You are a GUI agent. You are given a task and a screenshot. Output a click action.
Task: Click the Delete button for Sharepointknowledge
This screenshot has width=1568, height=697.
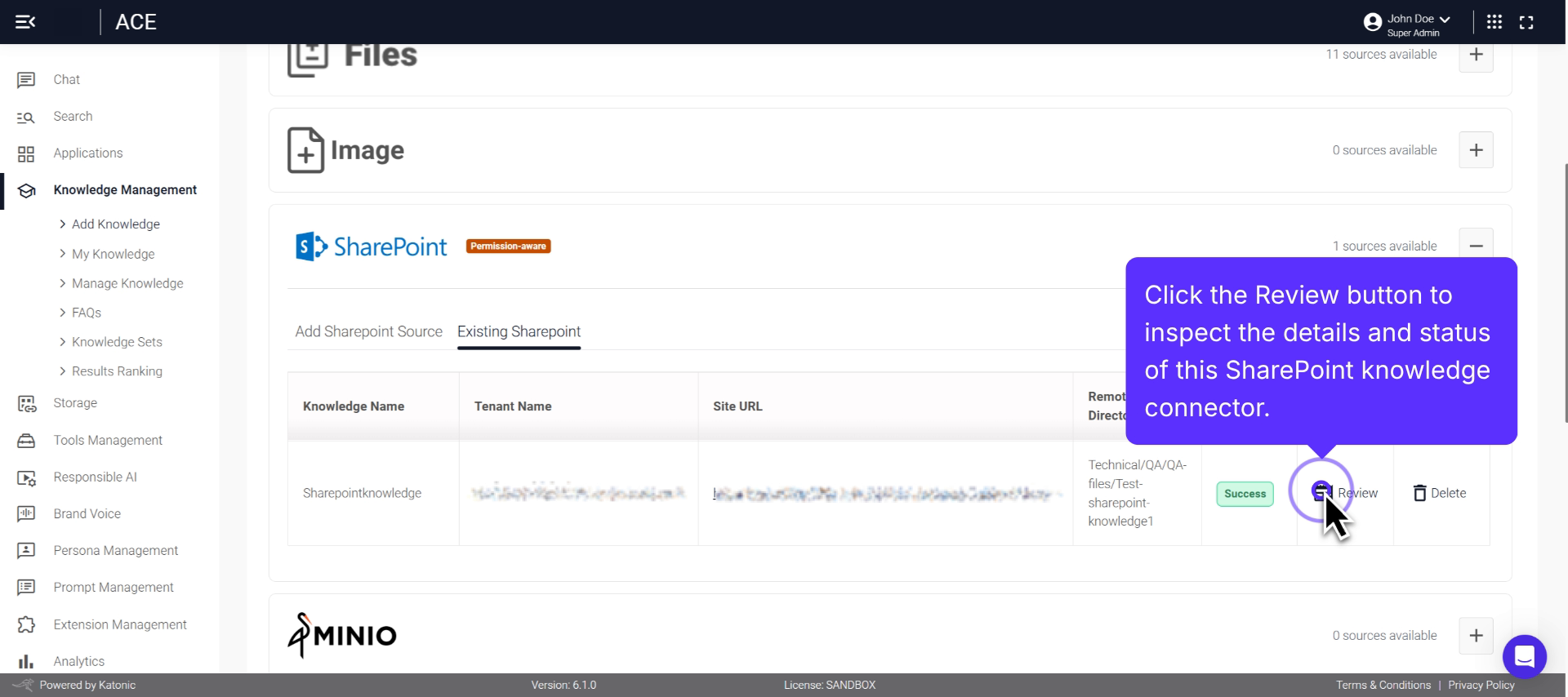click(1440, 493)
